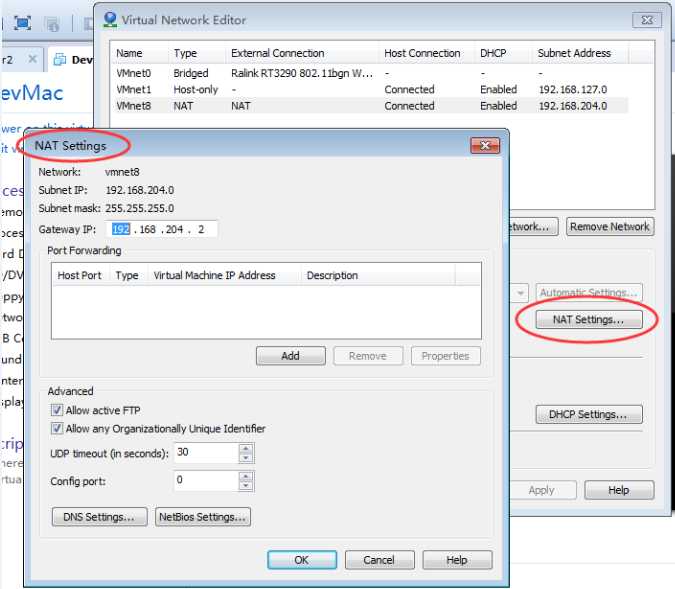The width and height of the screenshot is (675, 589).
Task: Toggle Allow any Organizationally Unique Identifier
Action: (57, 428)
